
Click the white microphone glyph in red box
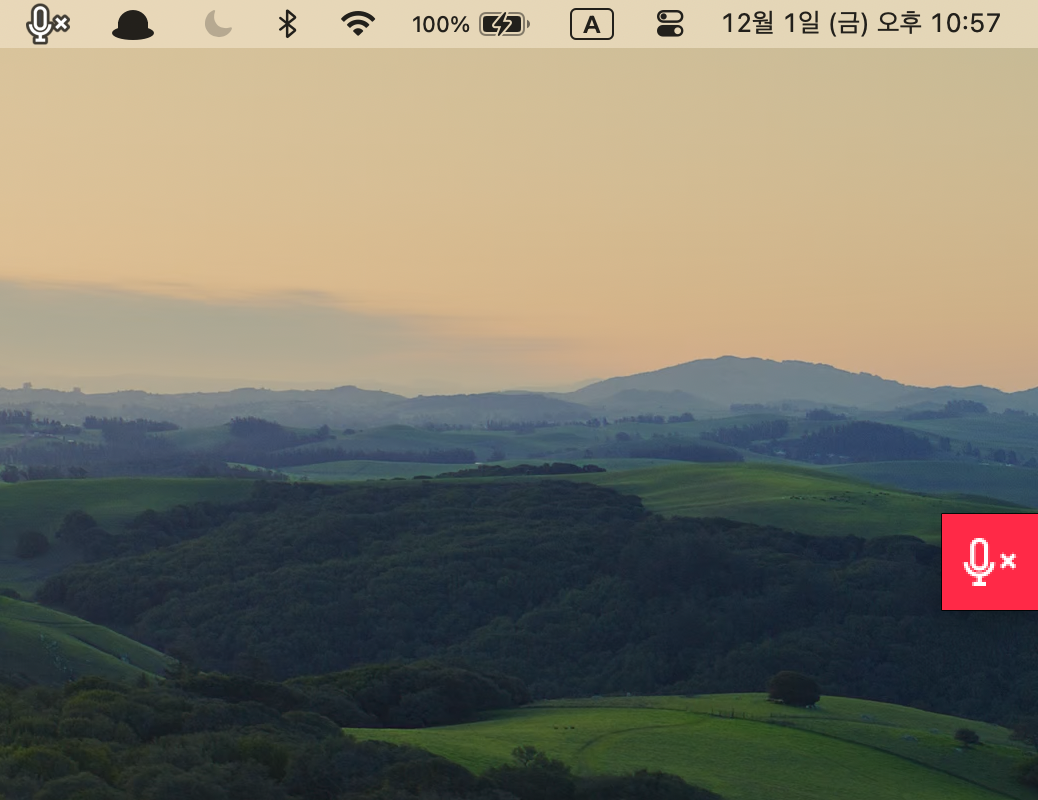tap(978, 562)
